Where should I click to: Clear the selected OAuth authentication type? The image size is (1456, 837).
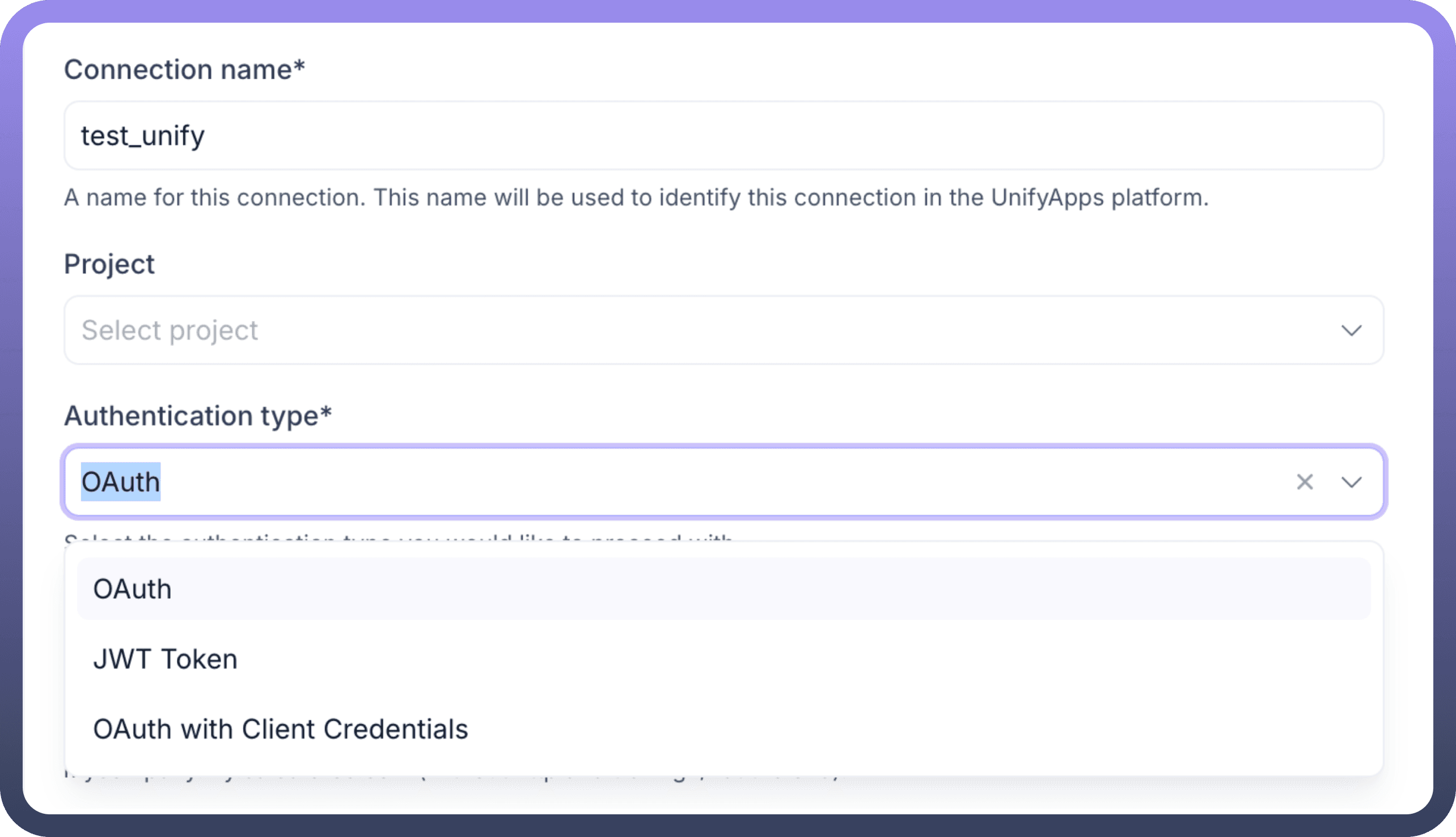(x=1304, y=482)
